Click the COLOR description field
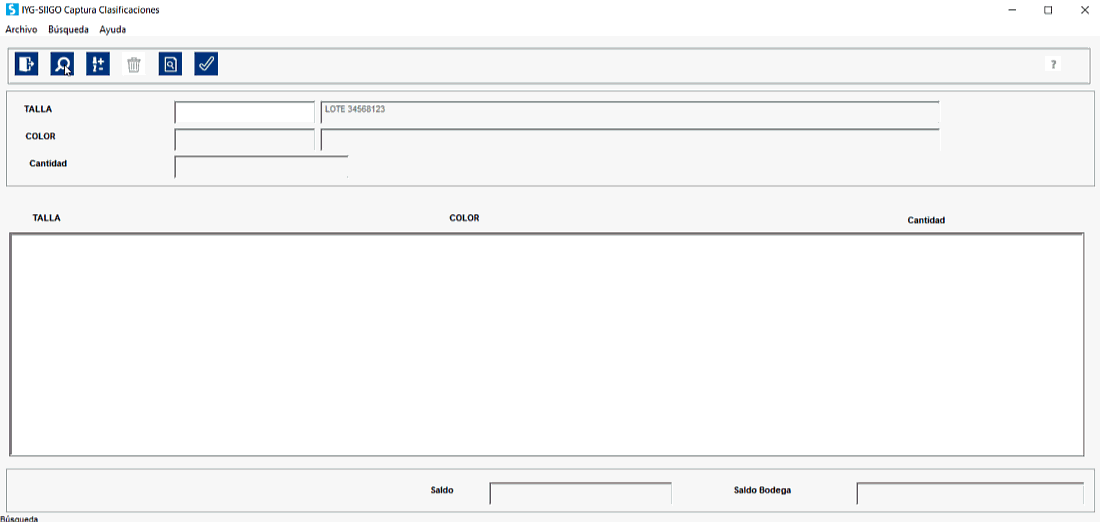Image resolution: width=1100 pixels, height=522 pixels. coord(630,140)
